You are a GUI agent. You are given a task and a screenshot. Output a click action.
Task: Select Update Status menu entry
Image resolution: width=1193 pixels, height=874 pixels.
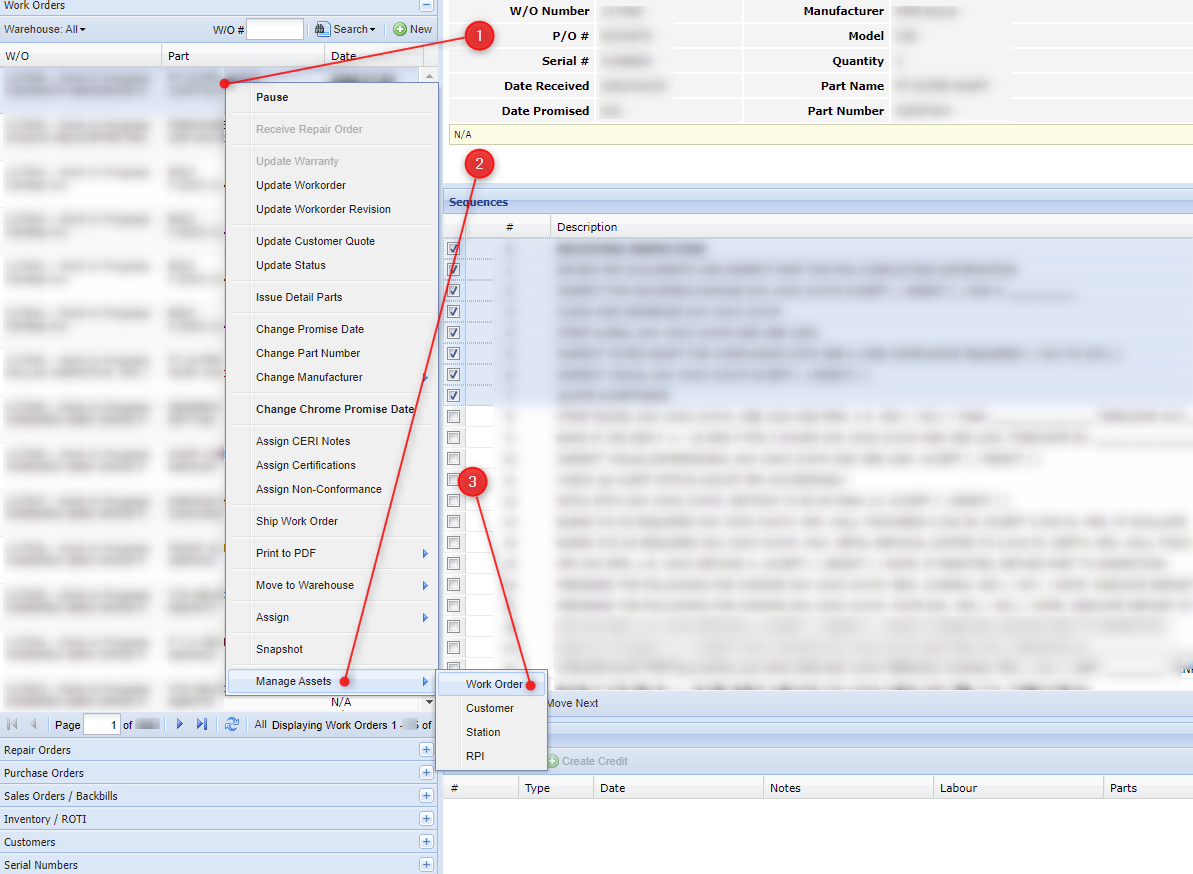(332, 265)
